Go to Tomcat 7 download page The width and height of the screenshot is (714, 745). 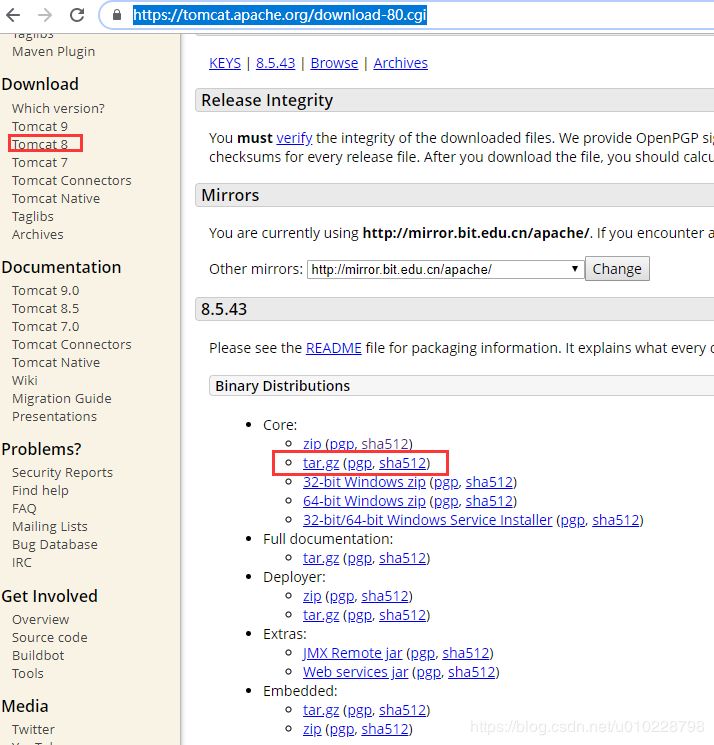(x=40, y=163)
